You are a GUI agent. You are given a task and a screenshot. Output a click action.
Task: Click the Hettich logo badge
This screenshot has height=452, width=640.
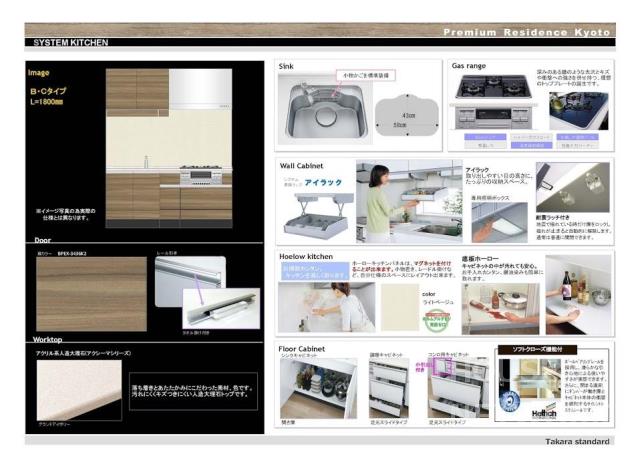515,410
